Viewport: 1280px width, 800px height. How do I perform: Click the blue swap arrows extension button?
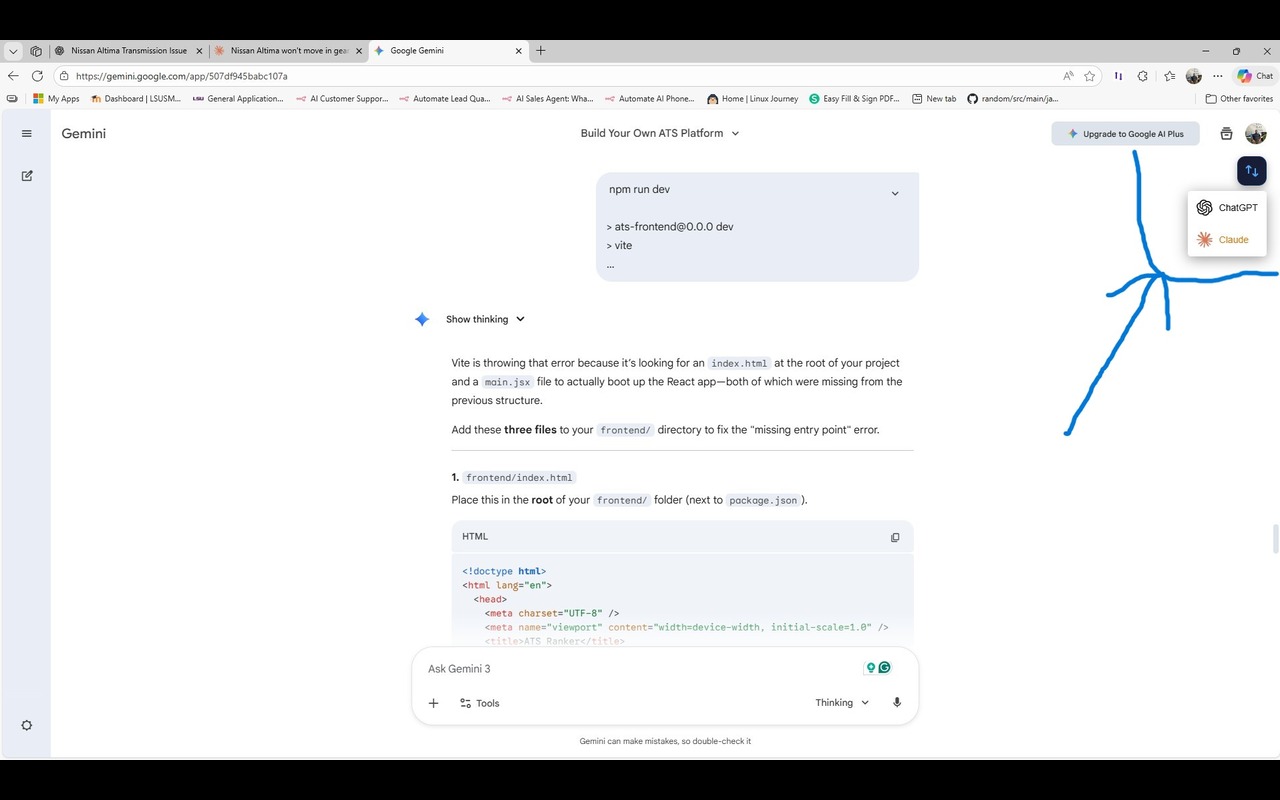tap(1251, 171)
